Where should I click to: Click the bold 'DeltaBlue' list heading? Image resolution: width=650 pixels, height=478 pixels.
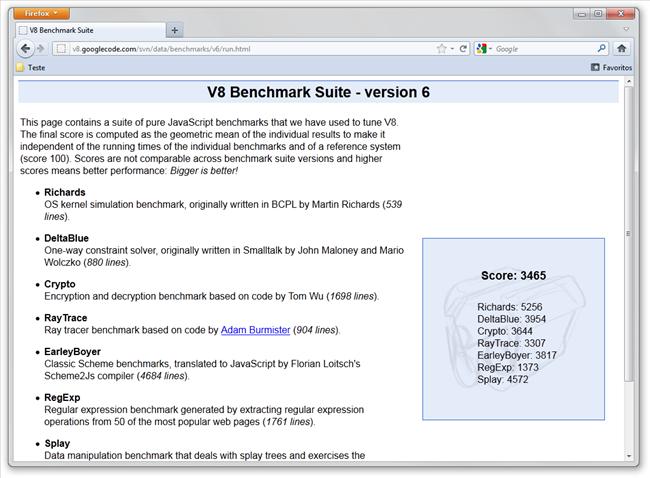click(x=66, y=238)
